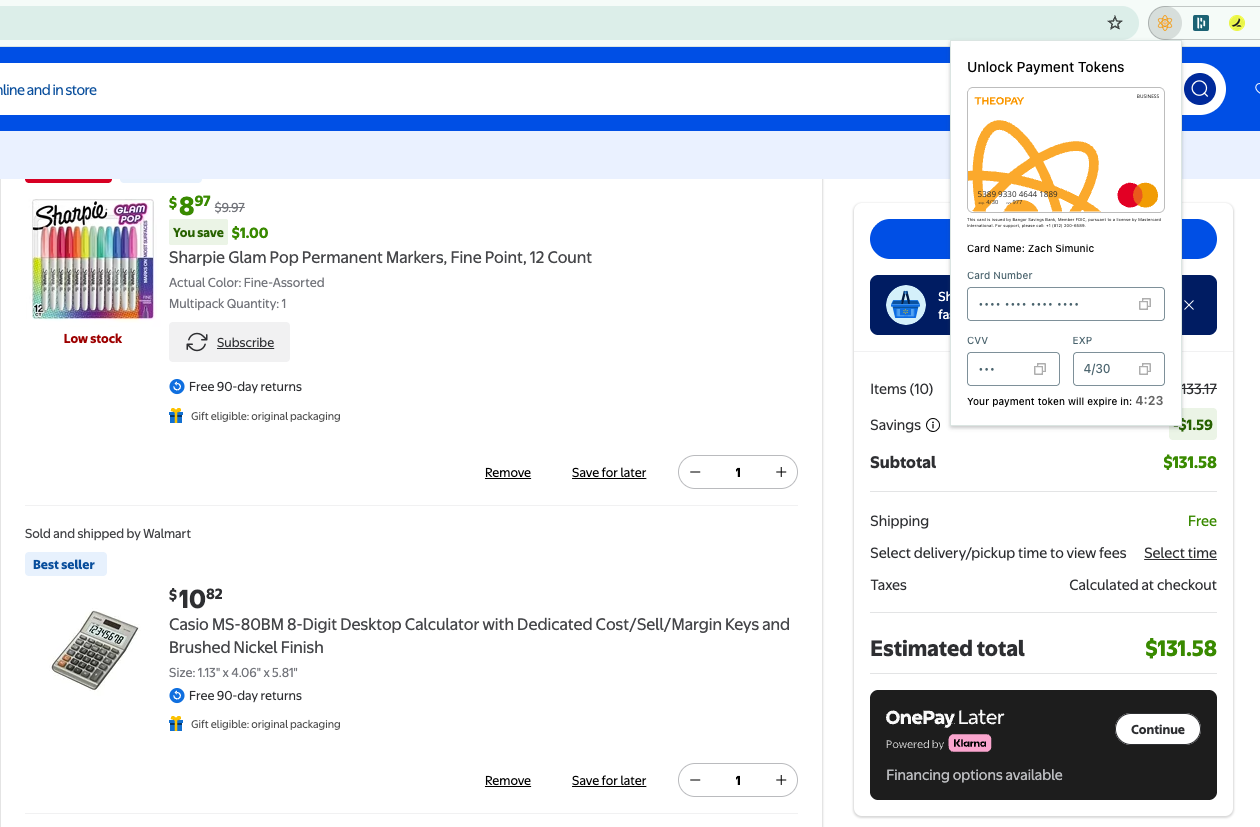Open Sharpie Glam Pop product title
Viewport: 1260px width, 827px height.
380,257
